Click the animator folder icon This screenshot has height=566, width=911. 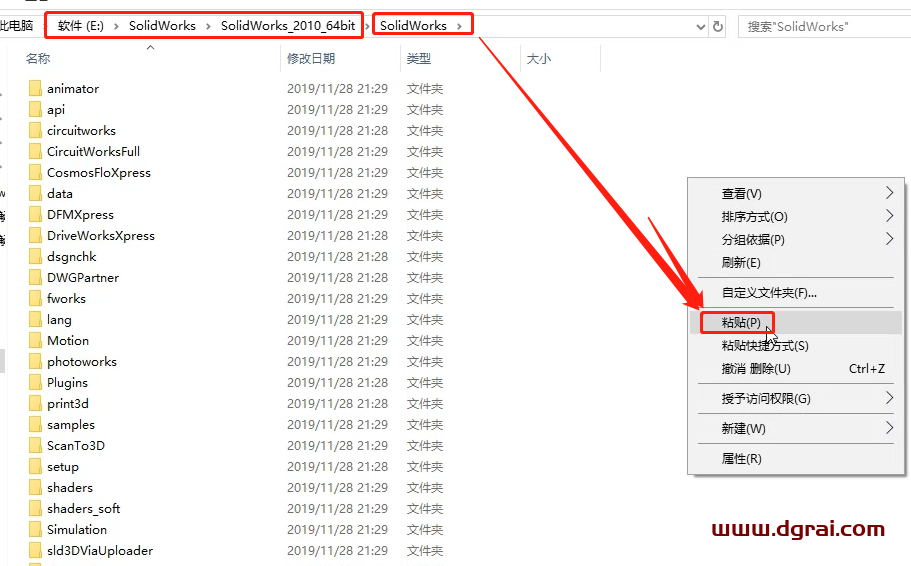click(x=35, y=88)
